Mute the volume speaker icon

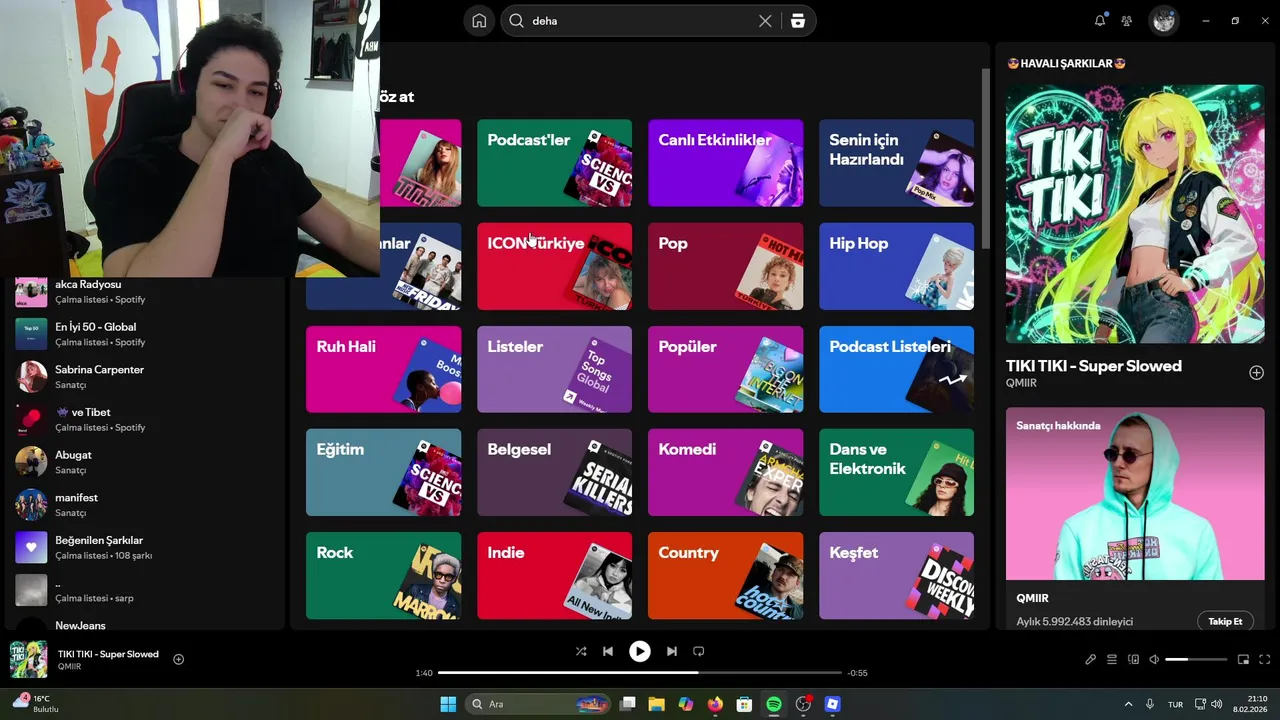tap(1154, 659)
